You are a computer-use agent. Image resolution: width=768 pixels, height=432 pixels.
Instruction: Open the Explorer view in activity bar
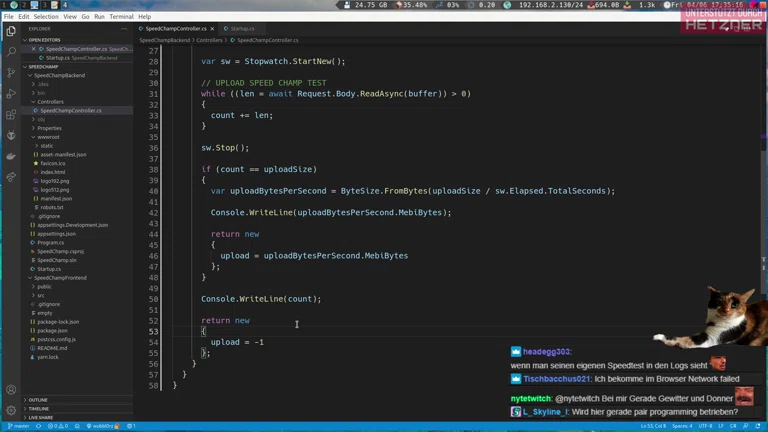click(x=11, y=31)
